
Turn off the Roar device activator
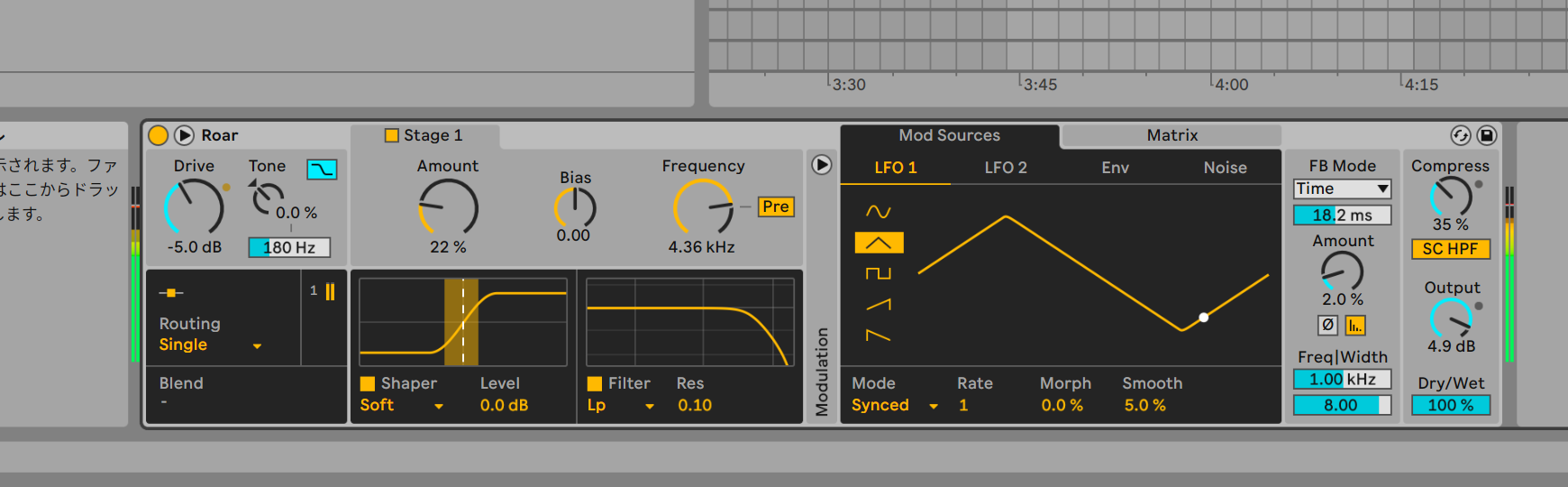pos(158,135)
